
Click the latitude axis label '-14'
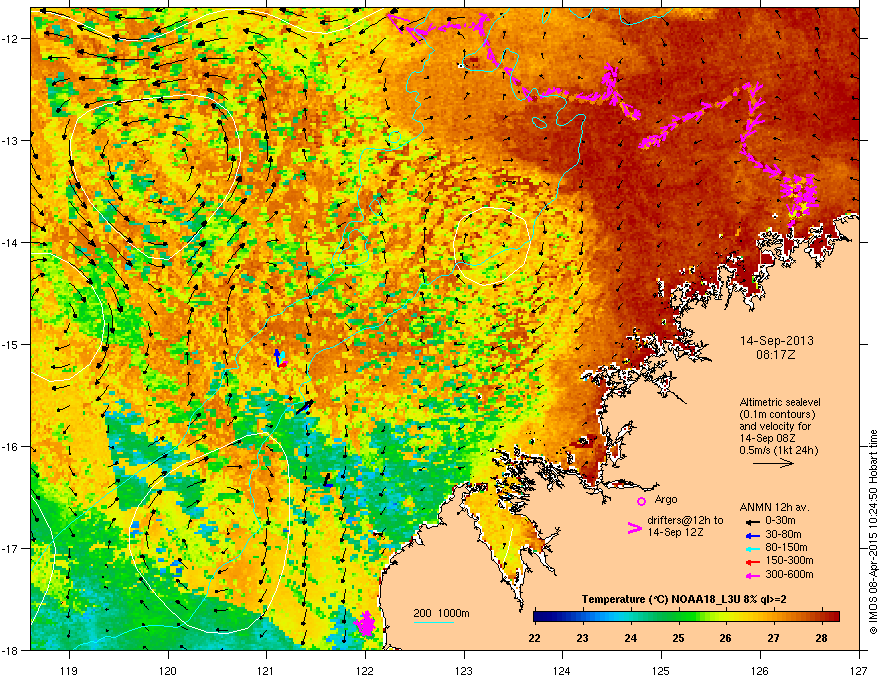click(11, 242)
